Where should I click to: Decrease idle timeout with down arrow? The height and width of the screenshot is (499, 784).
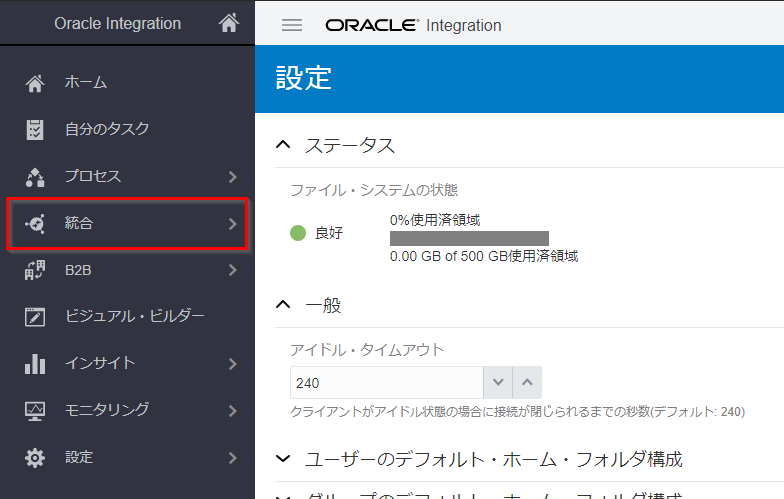(498, 383)
